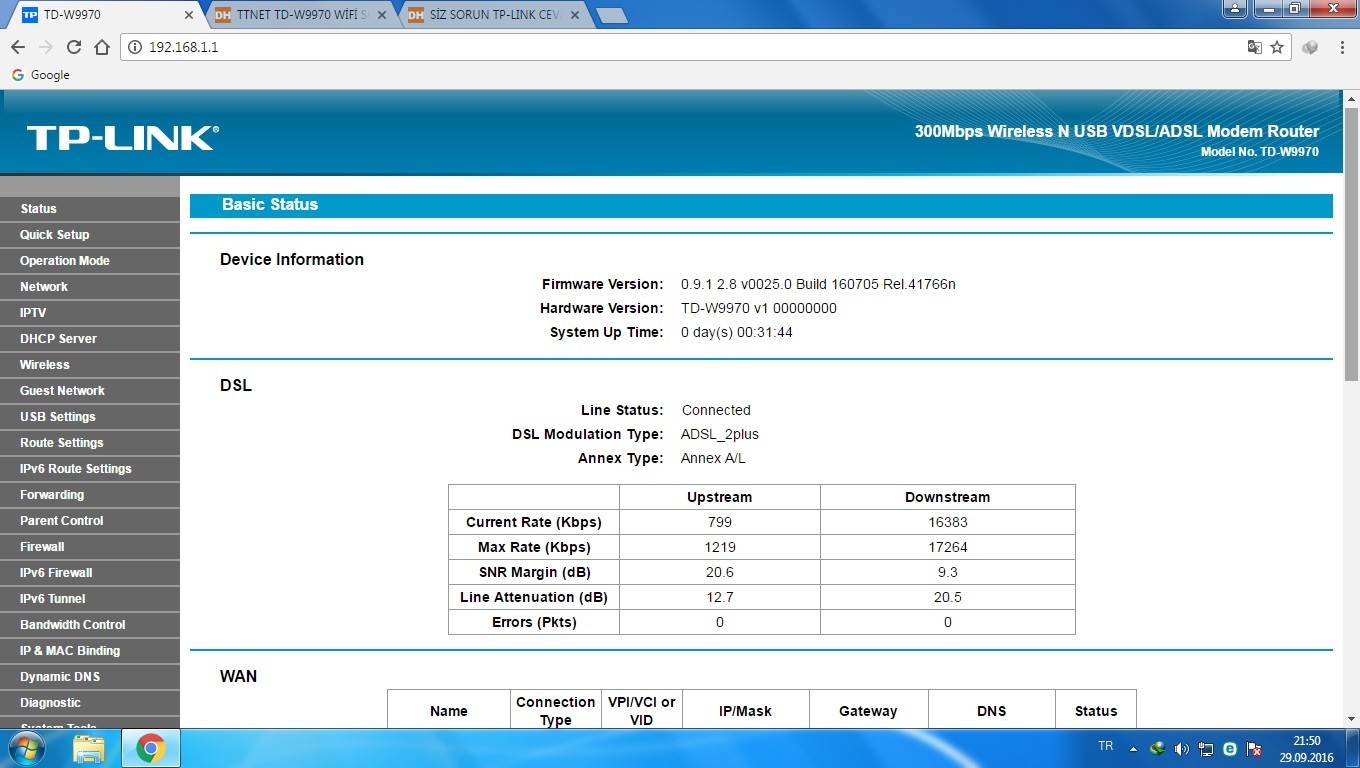Click the firmware version text
Screen dimensions: 1360x768
(x=818, y=284)
